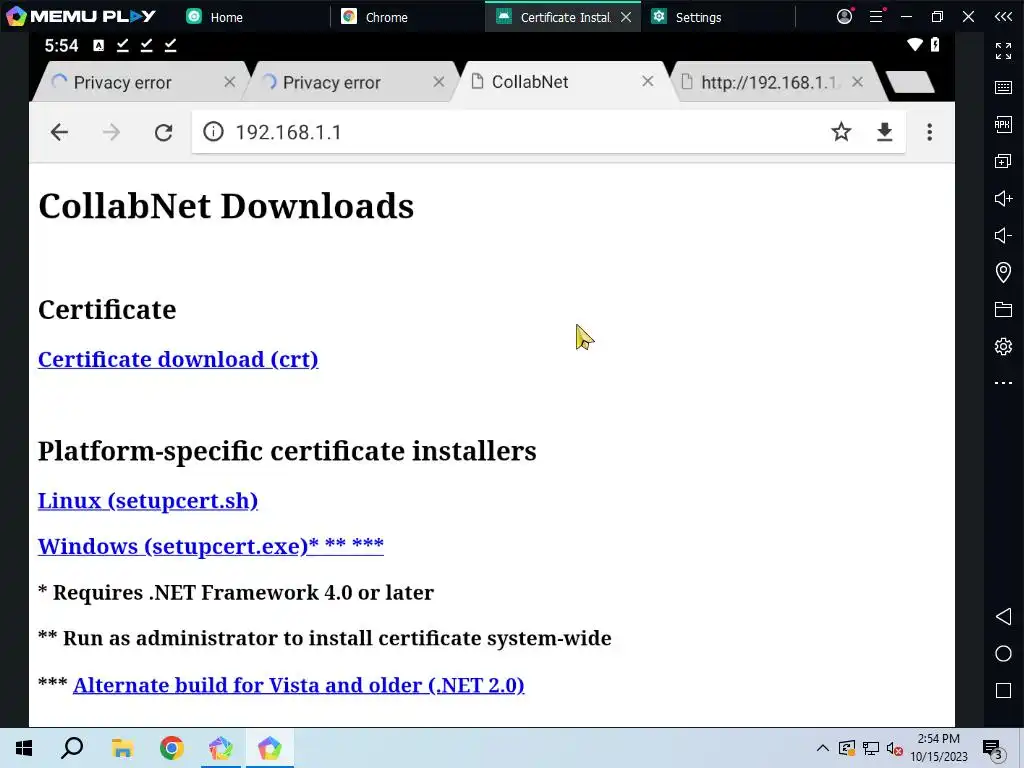The image size is (1024, 768).
Task: Open Alternate build for Vista and older link
Action: [x=298, y=685]
